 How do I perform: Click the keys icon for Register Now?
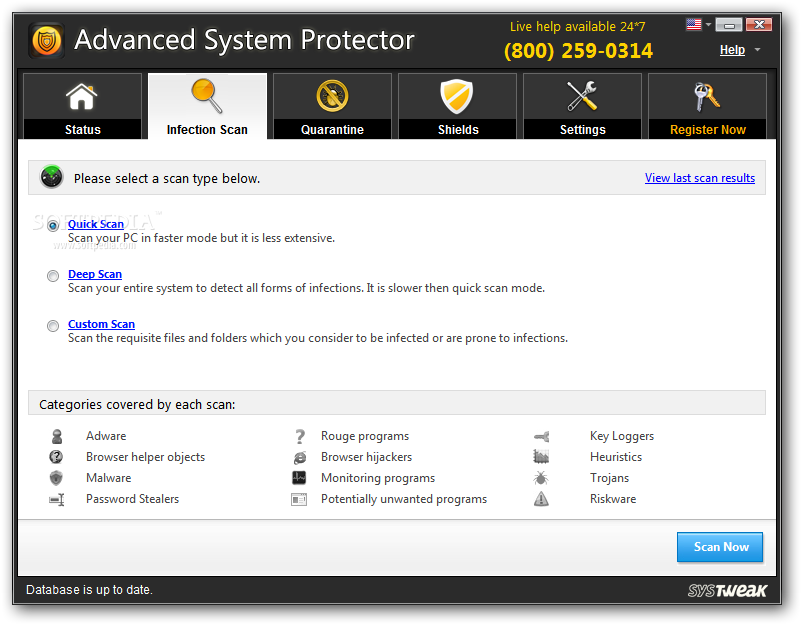point(707,96)
